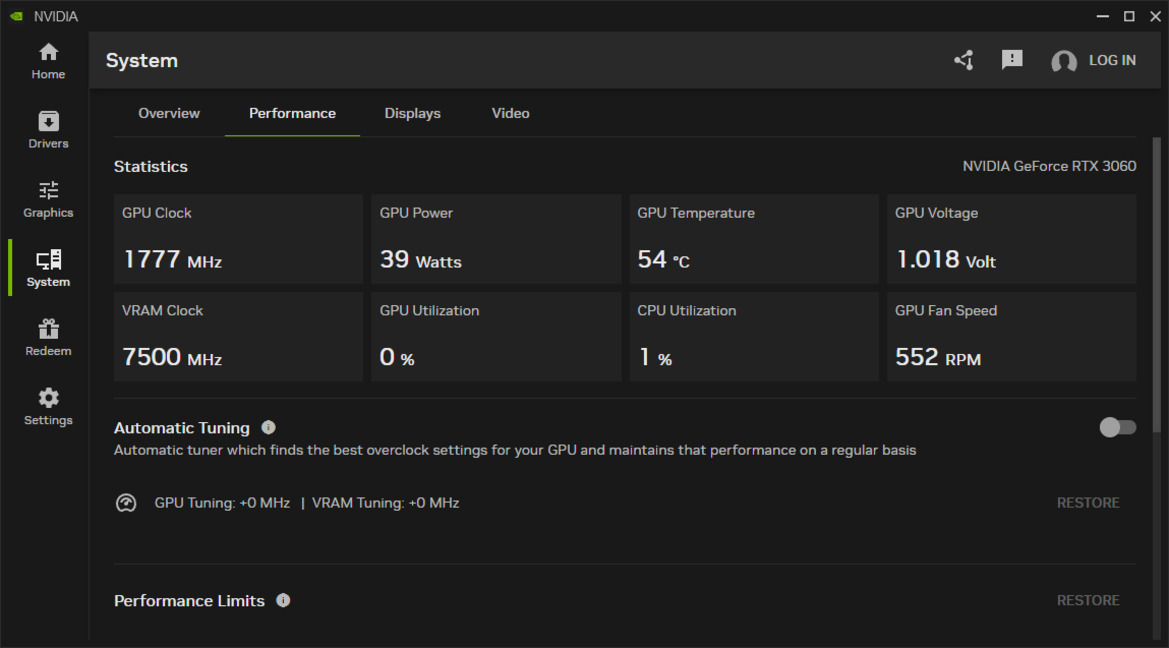Image resolution: width=1169 pixels, height=648 pixels.
Task: Click LOG IN in the header
Action: pos(1109,60)
